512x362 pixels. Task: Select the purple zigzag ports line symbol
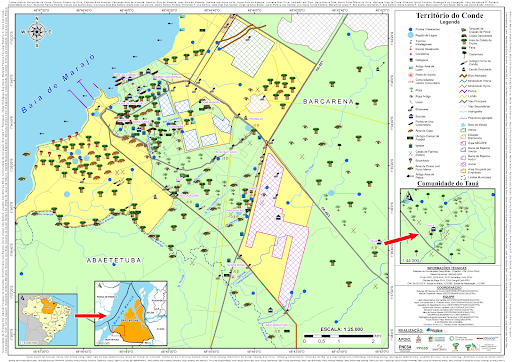pos(463,91)
